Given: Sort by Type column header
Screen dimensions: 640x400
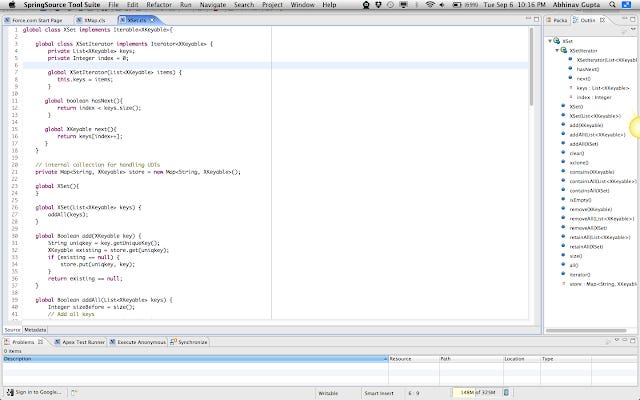Looking at the screenshot, I should (x=566, y=359).
